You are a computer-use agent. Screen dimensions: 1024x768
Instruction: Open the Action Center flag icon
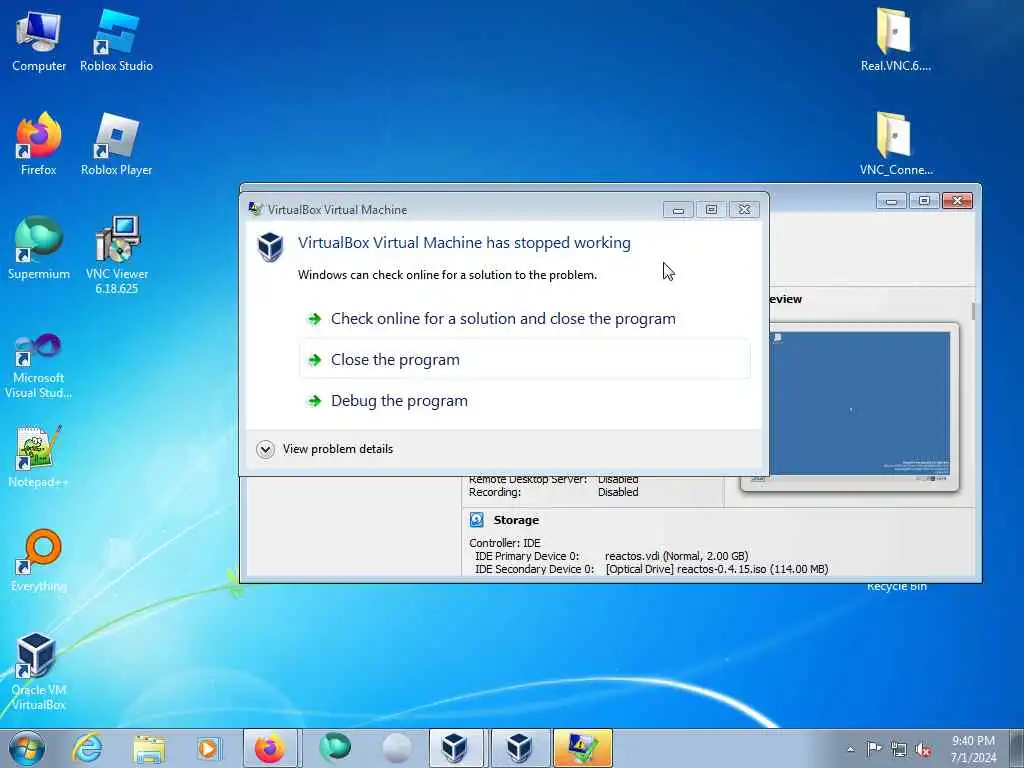[x=874, y=749]
